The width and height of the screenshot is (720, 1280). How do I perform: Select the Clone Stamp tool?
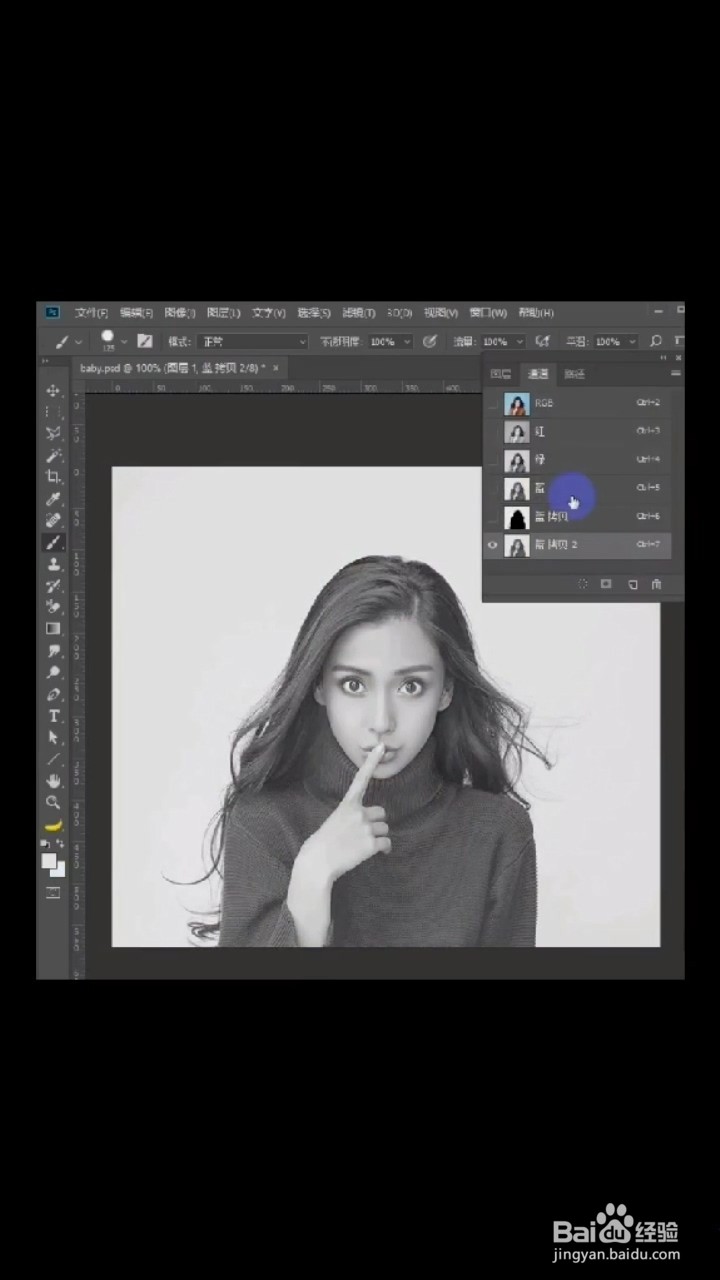click(53, 564)
